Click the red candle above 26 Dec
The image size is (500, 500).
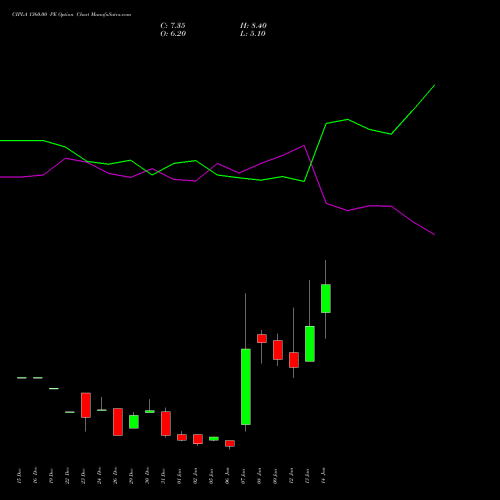coord(118,422)
